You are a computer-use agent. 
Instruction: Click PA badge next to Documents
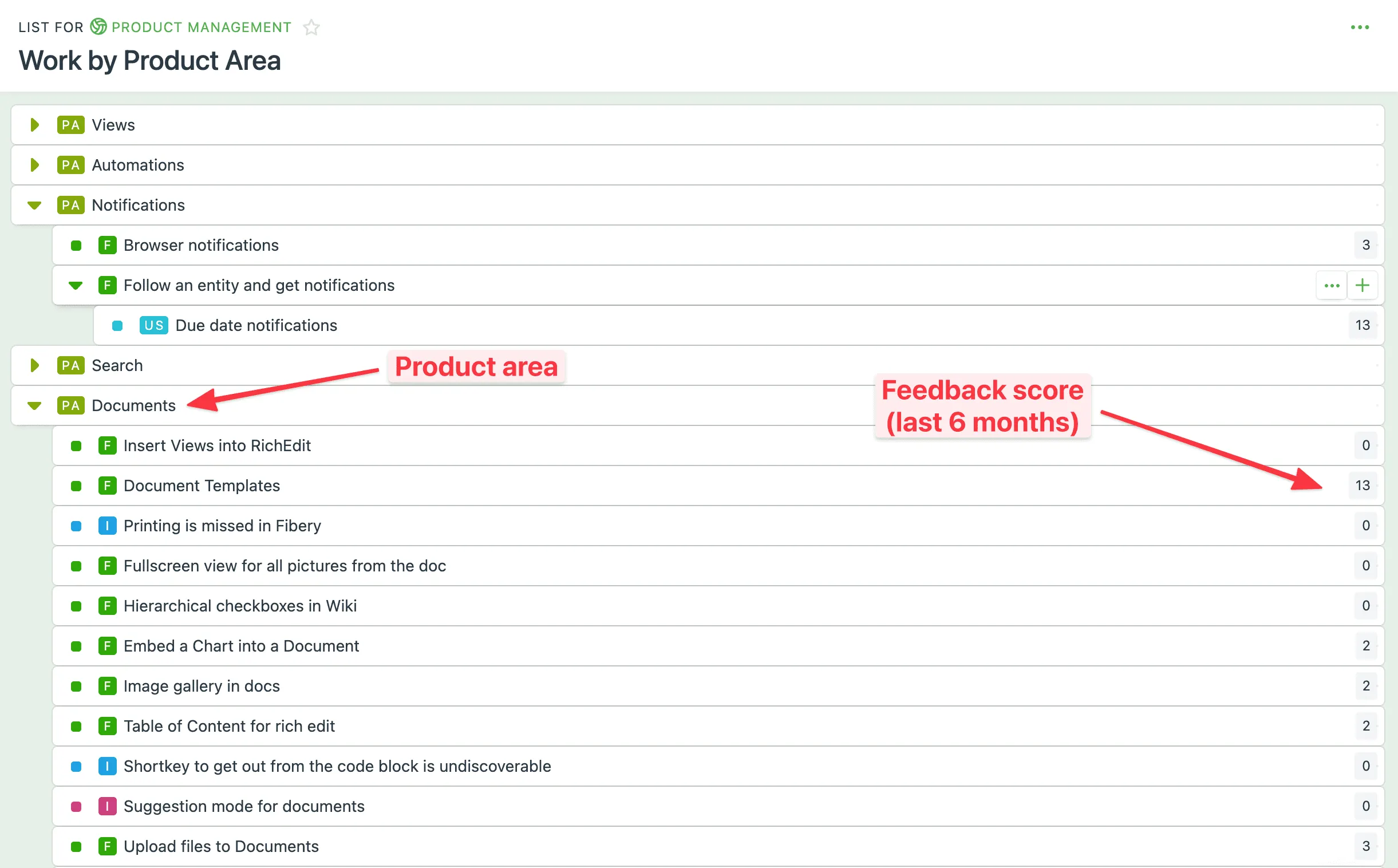[70, 405]
